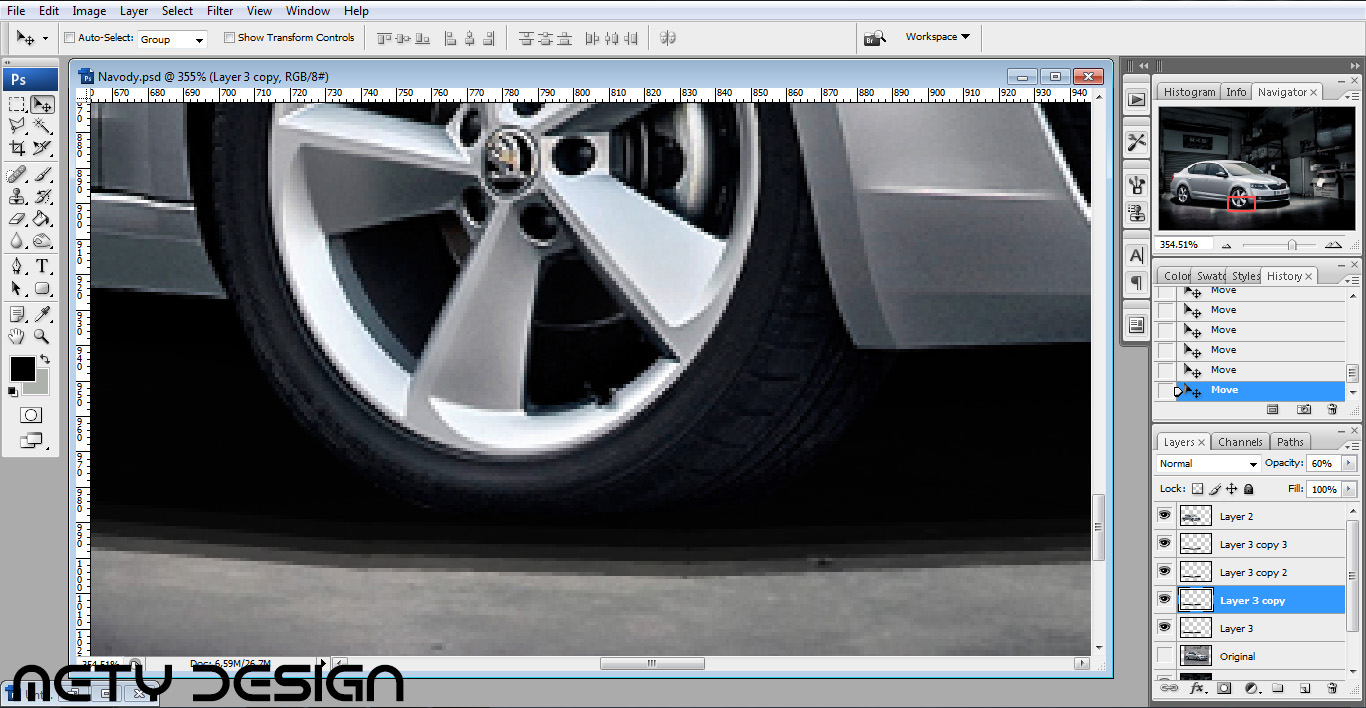Image resolution: width=1366 pixels, height=708 pixels.
Task: Switch to the Paths tab
Action: click(1290, 442)
